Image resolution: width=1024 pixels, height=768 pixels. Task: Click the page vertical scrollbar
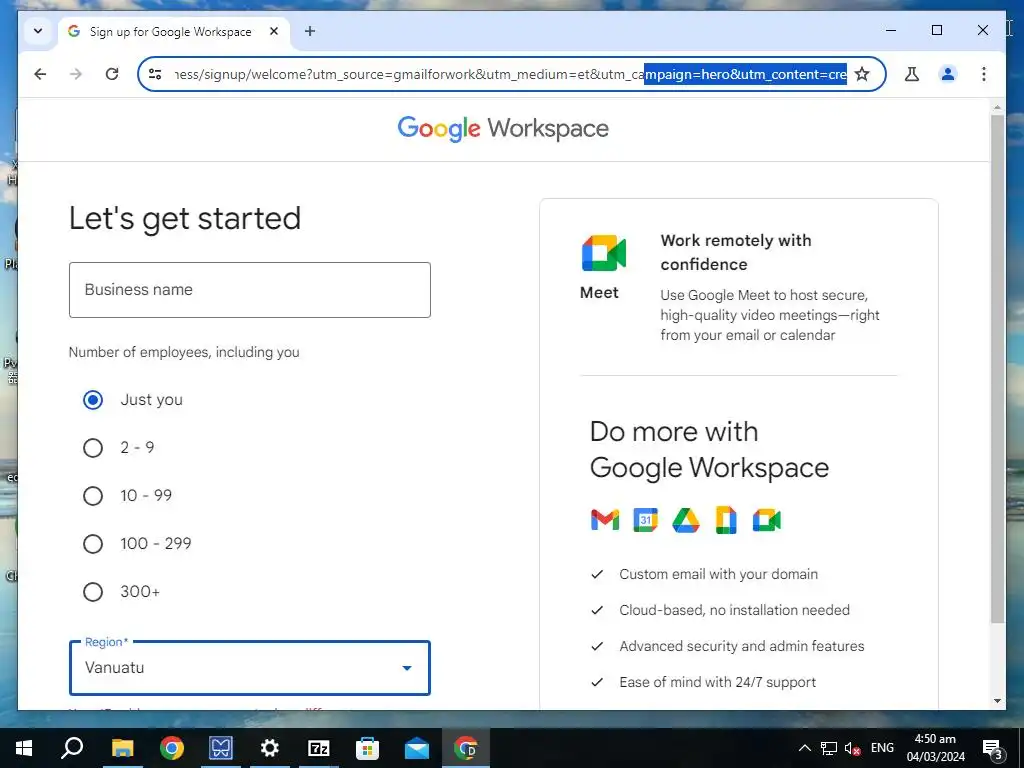pos(997,369)
